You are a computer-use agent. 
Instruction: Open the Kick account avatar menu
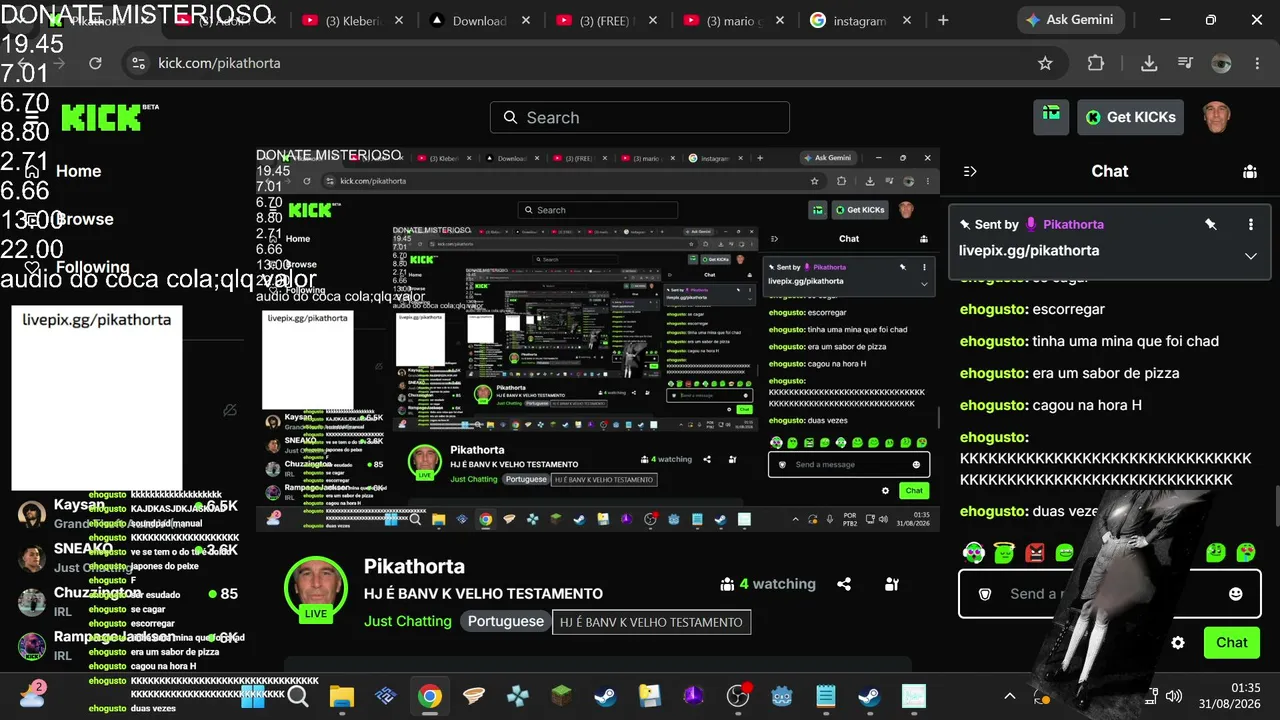(x=1216, y=117)
